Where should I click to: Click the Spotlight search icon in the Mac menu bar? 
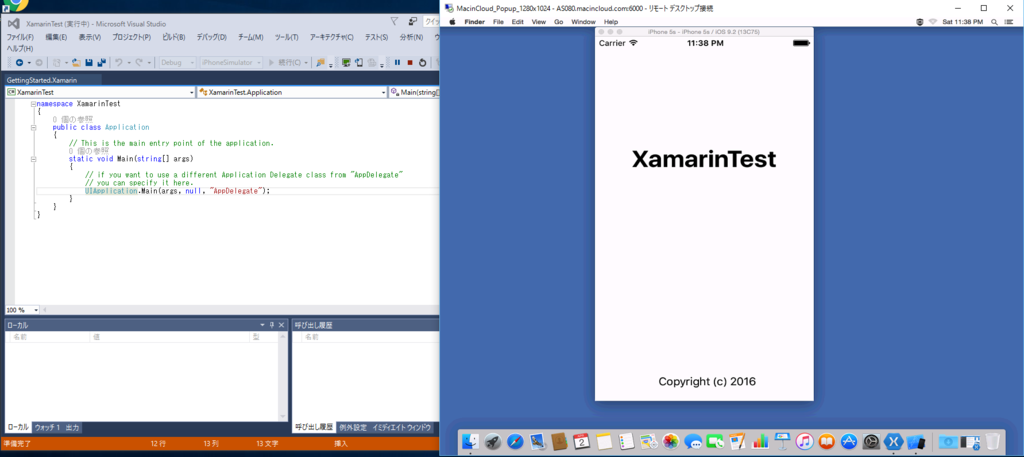tap(994, 22)
